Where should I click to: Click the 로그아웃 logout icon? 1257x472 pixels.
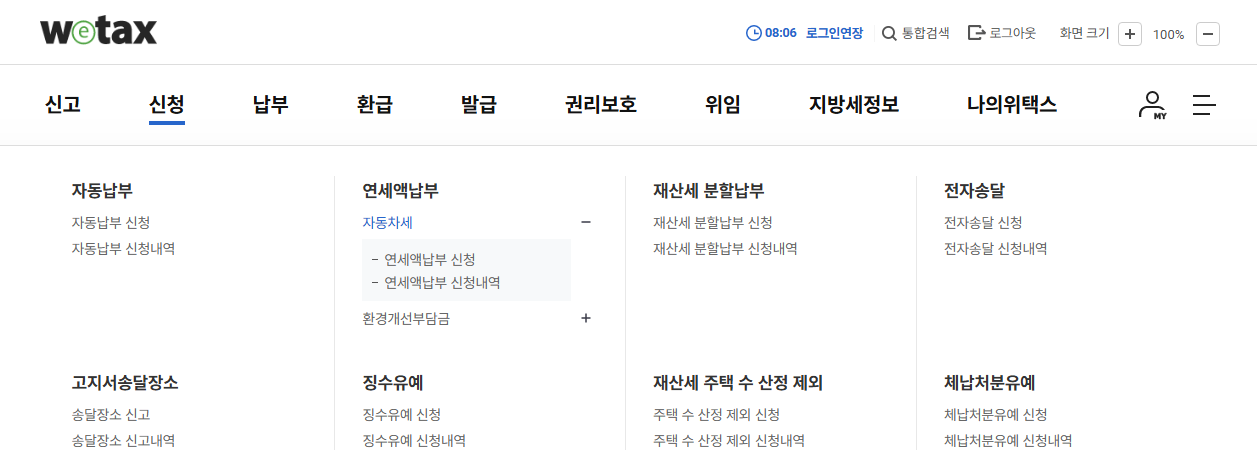point(977,33)
